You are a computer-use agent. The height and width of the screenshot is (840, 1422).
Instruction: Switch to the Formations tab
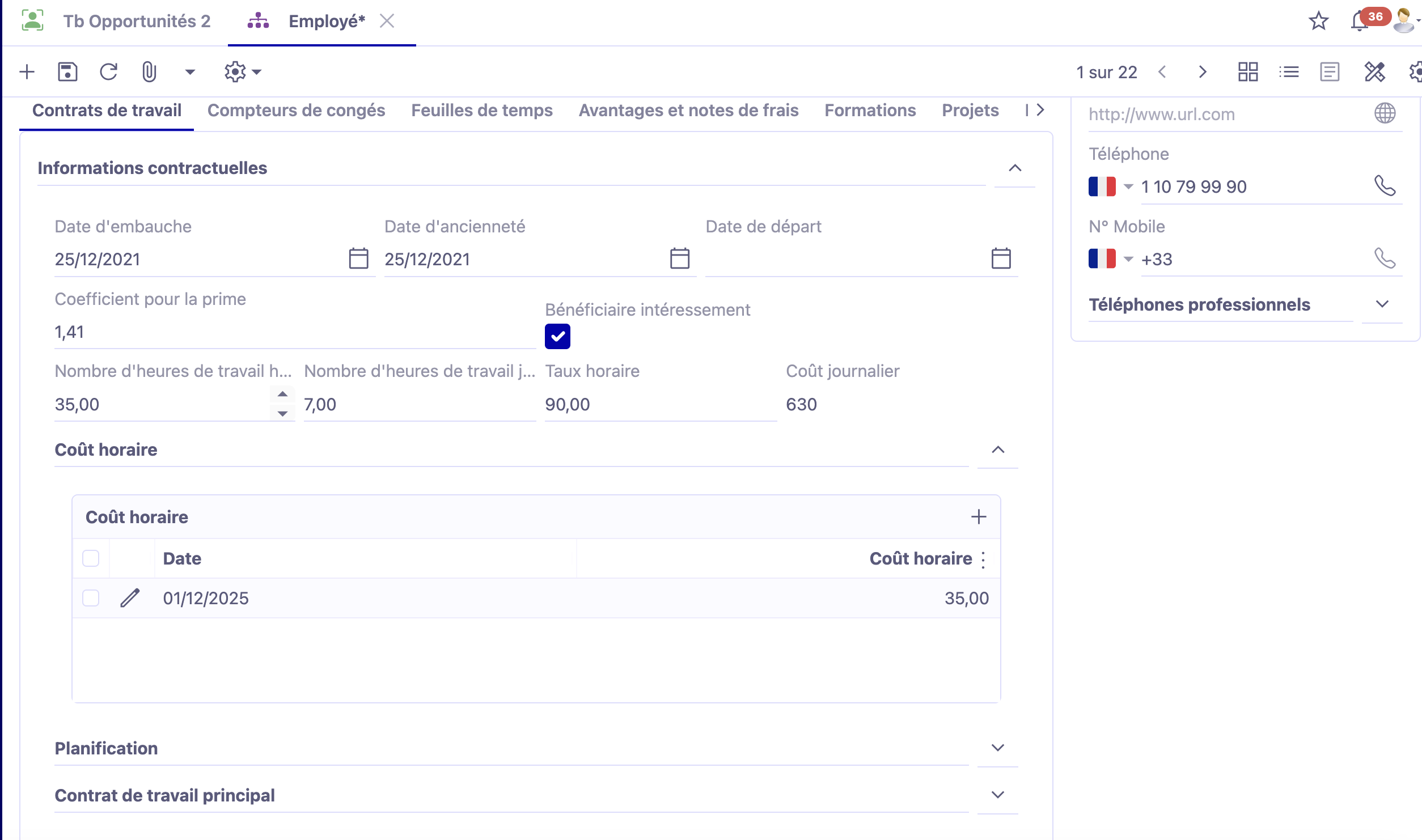871,111
